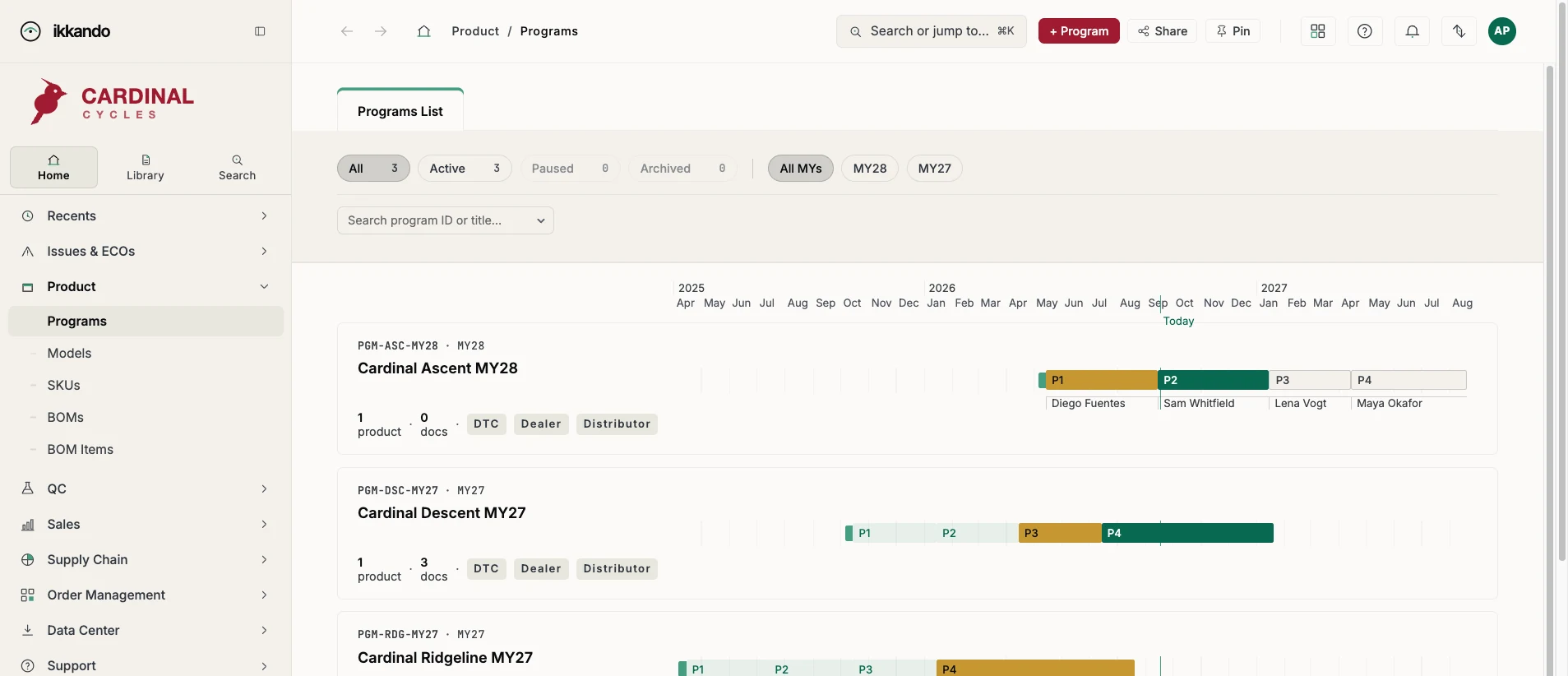Open Cardinal Ascent MY28 program
1568x676 pixels.
[437, 368]
